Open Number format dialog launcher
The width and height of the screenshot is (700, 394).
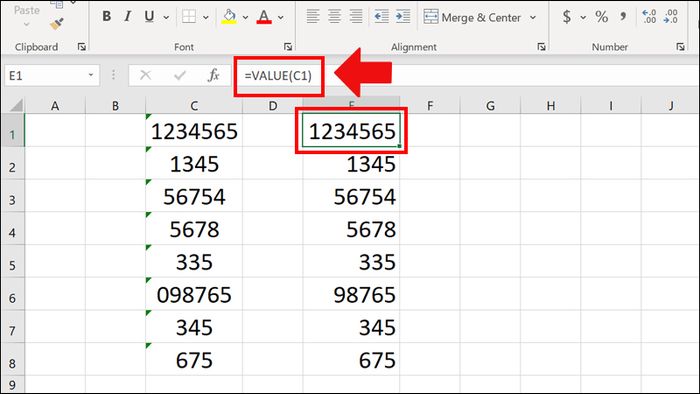pos(680,46)
